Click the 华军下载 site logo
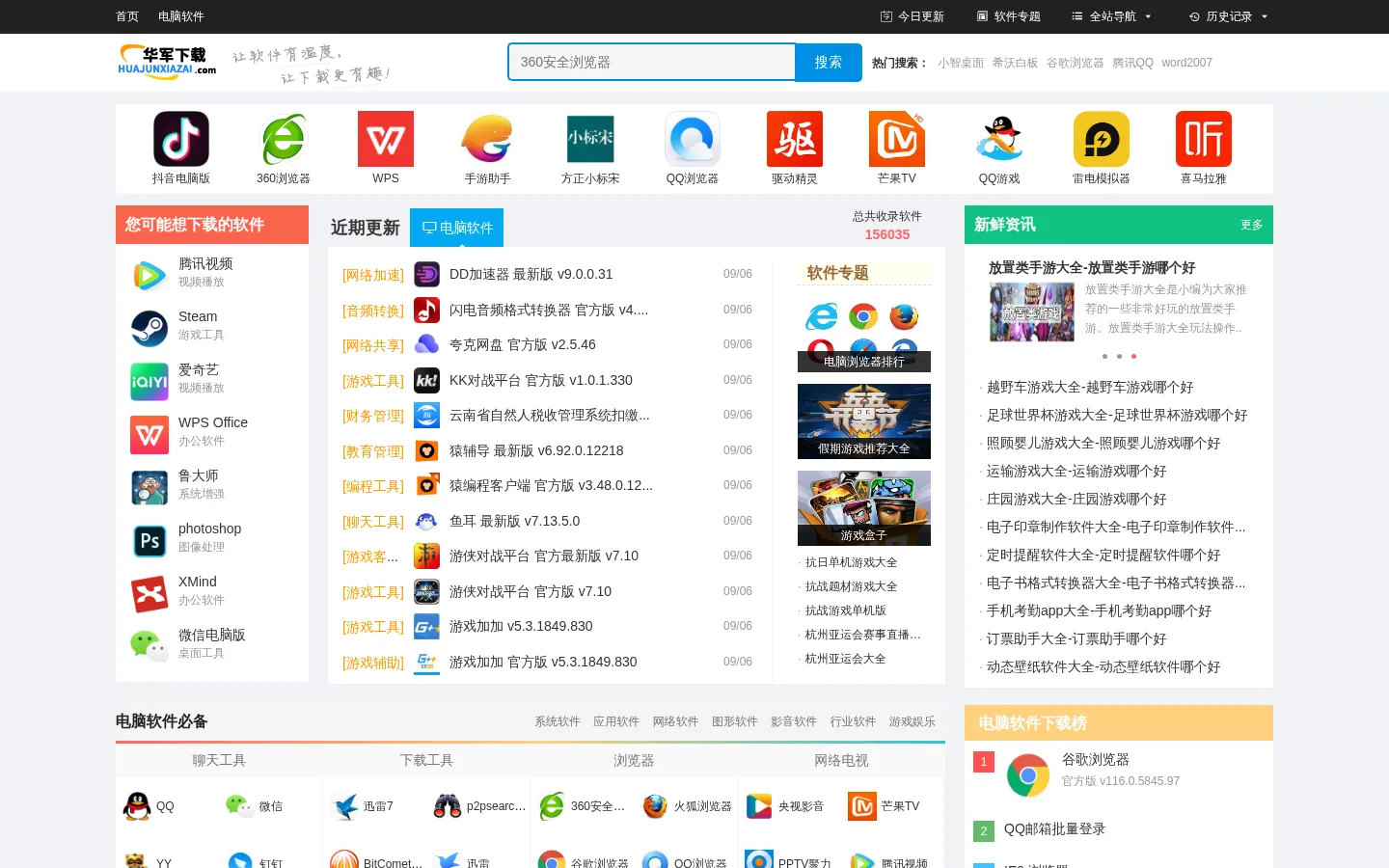 click(167, 61)
